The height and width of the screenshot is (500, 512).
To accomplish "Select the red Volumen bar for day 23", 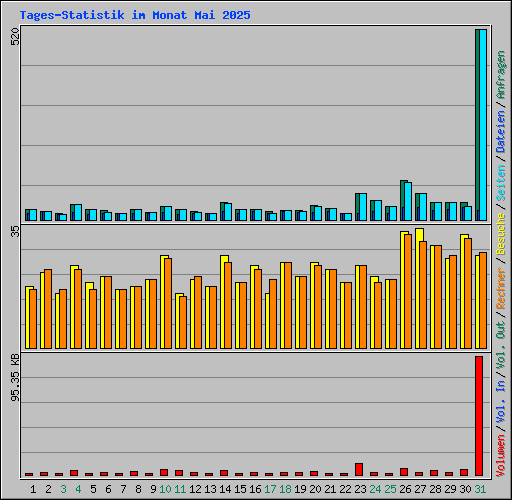I will [359, 469].
